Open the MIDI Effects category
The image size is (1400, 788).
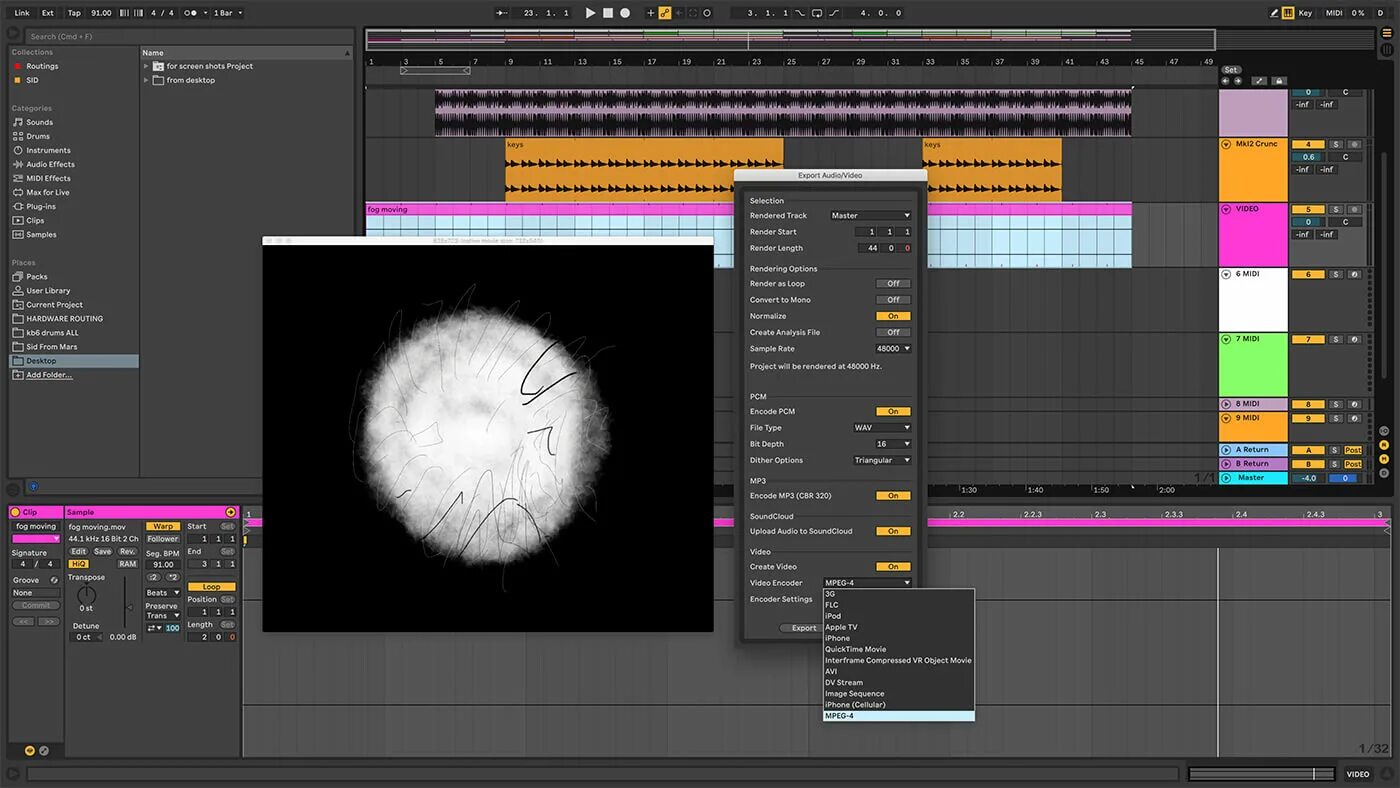(x=48, y=178)
